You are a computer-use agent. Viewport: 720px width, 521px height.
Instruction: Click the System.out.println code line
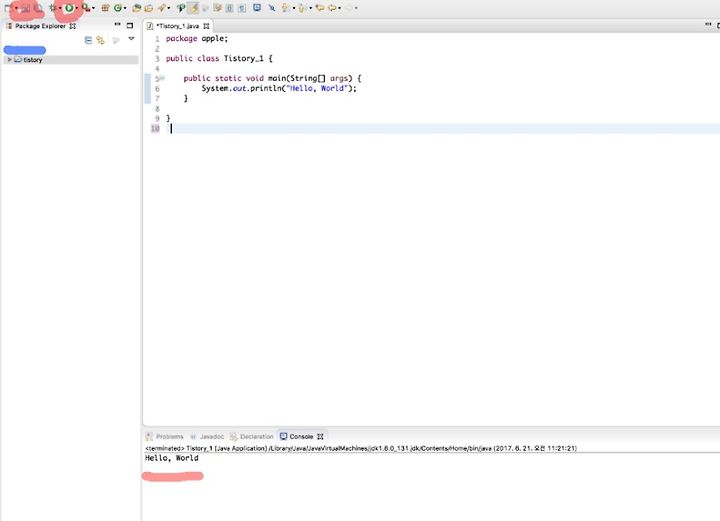coord(279,88)
